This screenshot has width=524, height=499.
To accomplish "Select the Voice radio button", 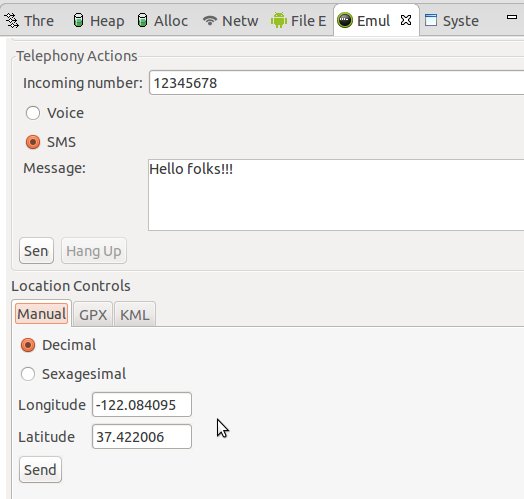I will (33, 113).
